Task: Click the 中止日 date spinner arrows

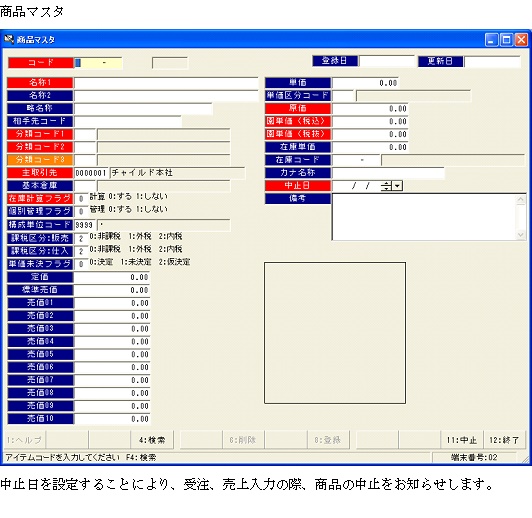Action: tap(386, 186)
